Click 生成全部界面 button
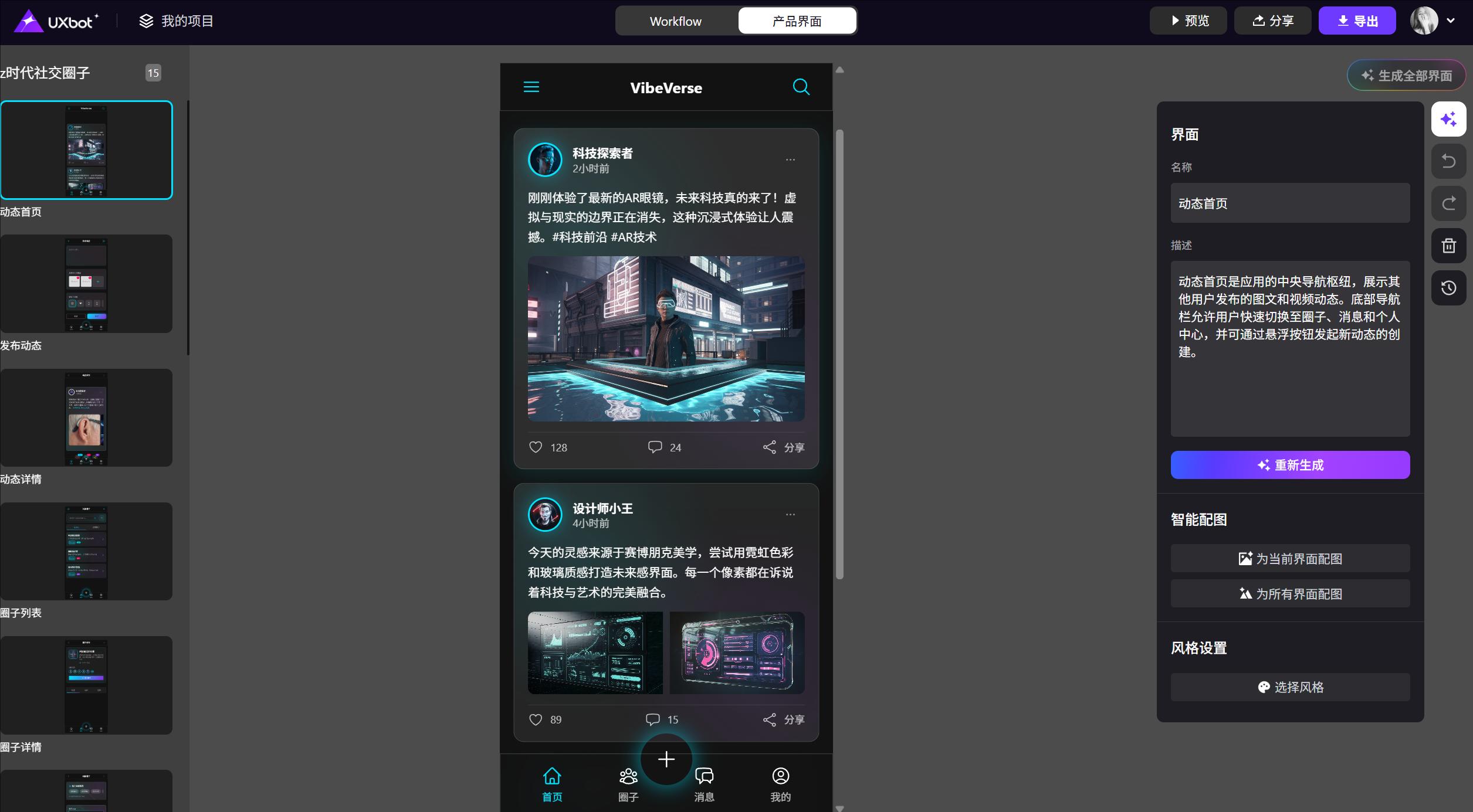 click(1406, 76)
